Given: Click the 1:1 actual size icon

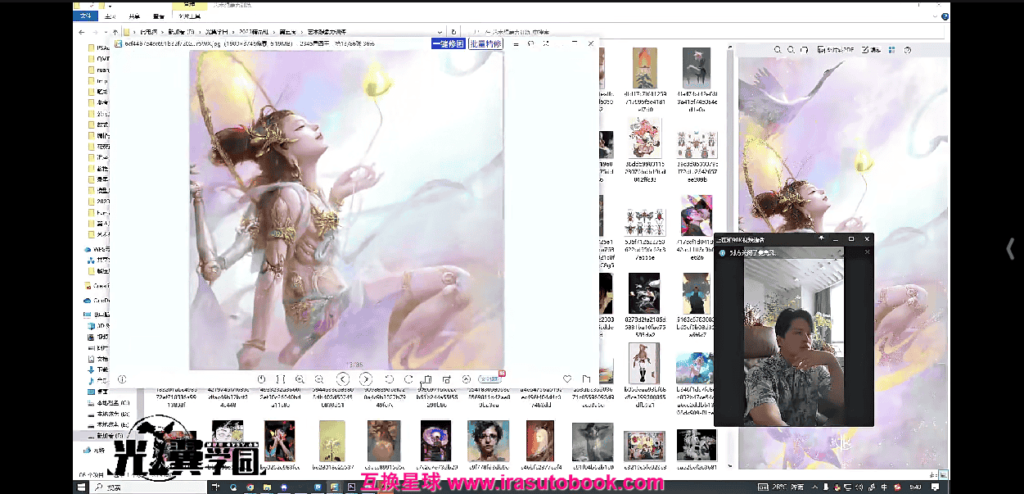Looking at the screenshot, I should click(x=261, y=379).
